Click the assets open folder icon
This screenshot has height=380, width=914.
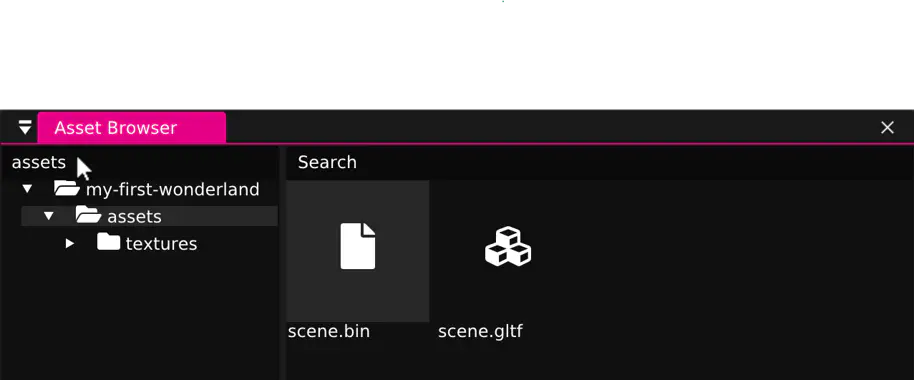(x=89, y=215)
